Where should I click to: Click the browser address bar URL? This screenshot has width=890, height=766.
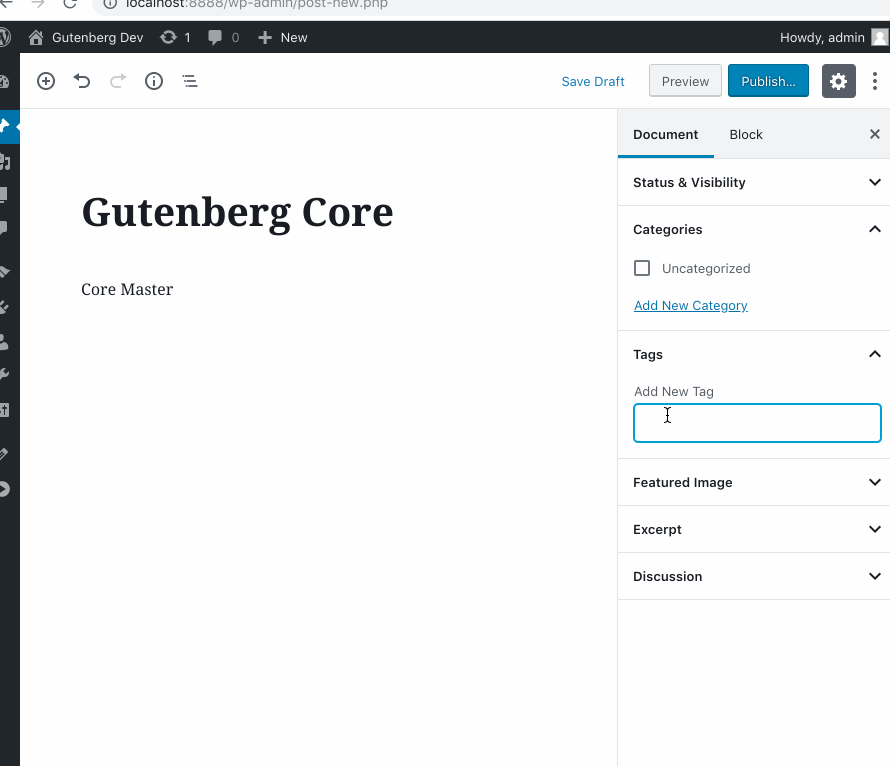(257, 5)
